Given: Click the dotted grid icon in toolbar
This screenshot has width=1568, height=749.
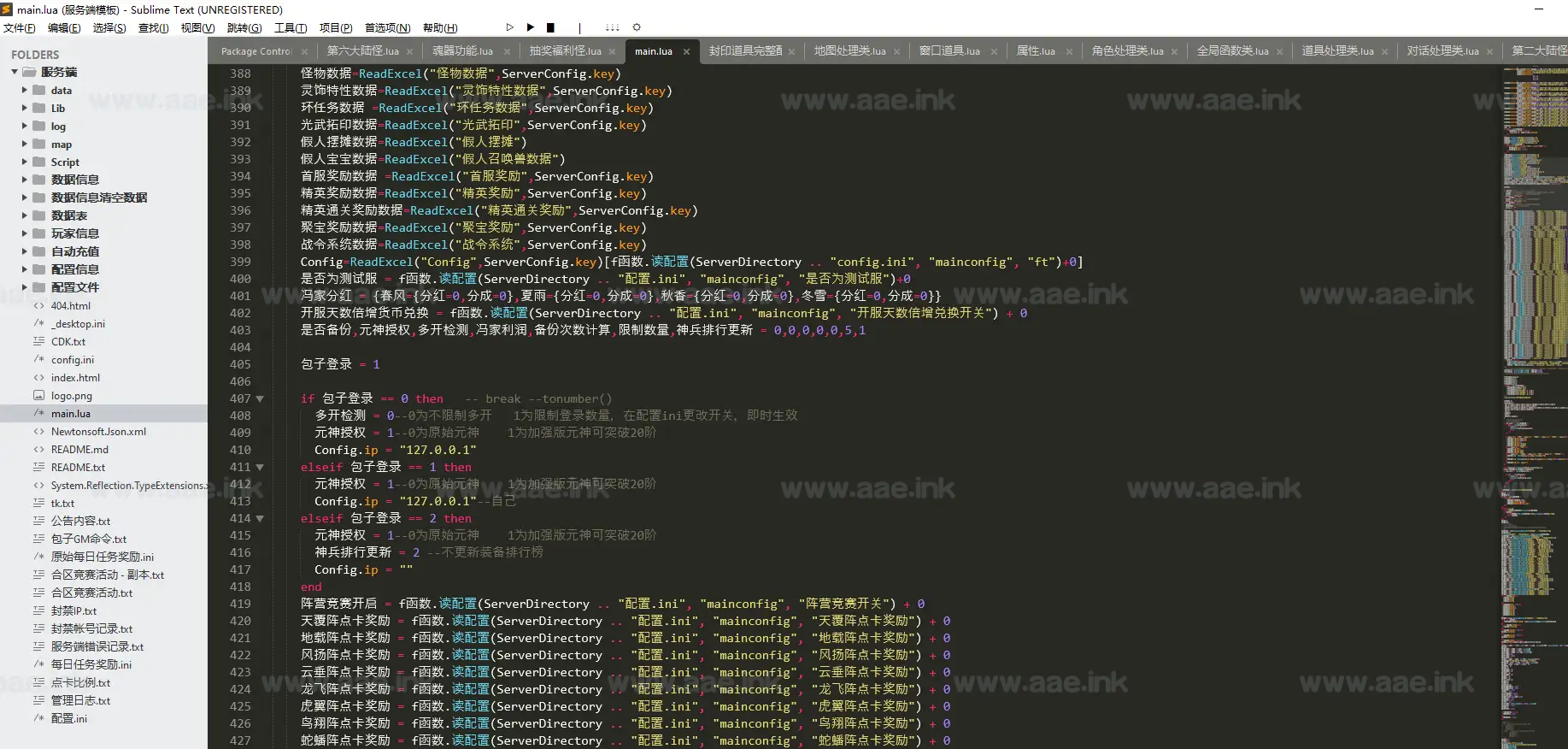Looking at the screenshot, I should coord(612,27).
